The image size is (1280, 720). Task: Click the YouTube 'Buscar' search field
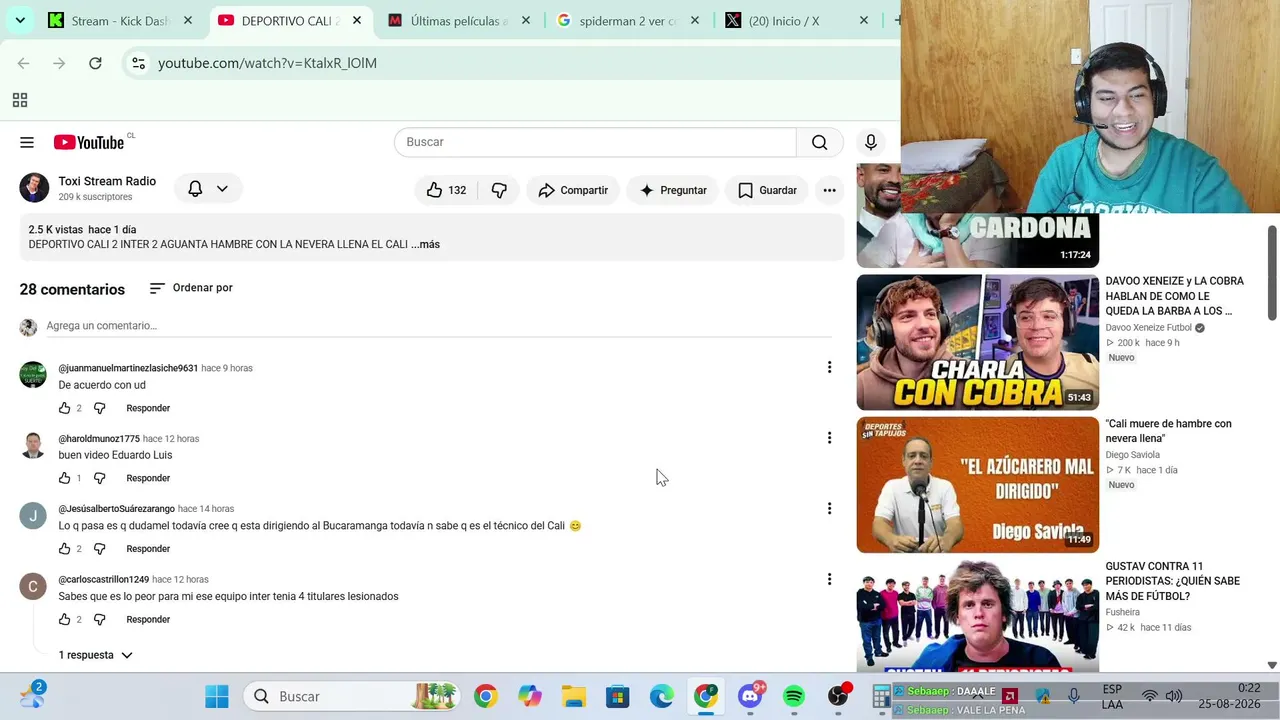pos(595,142)
